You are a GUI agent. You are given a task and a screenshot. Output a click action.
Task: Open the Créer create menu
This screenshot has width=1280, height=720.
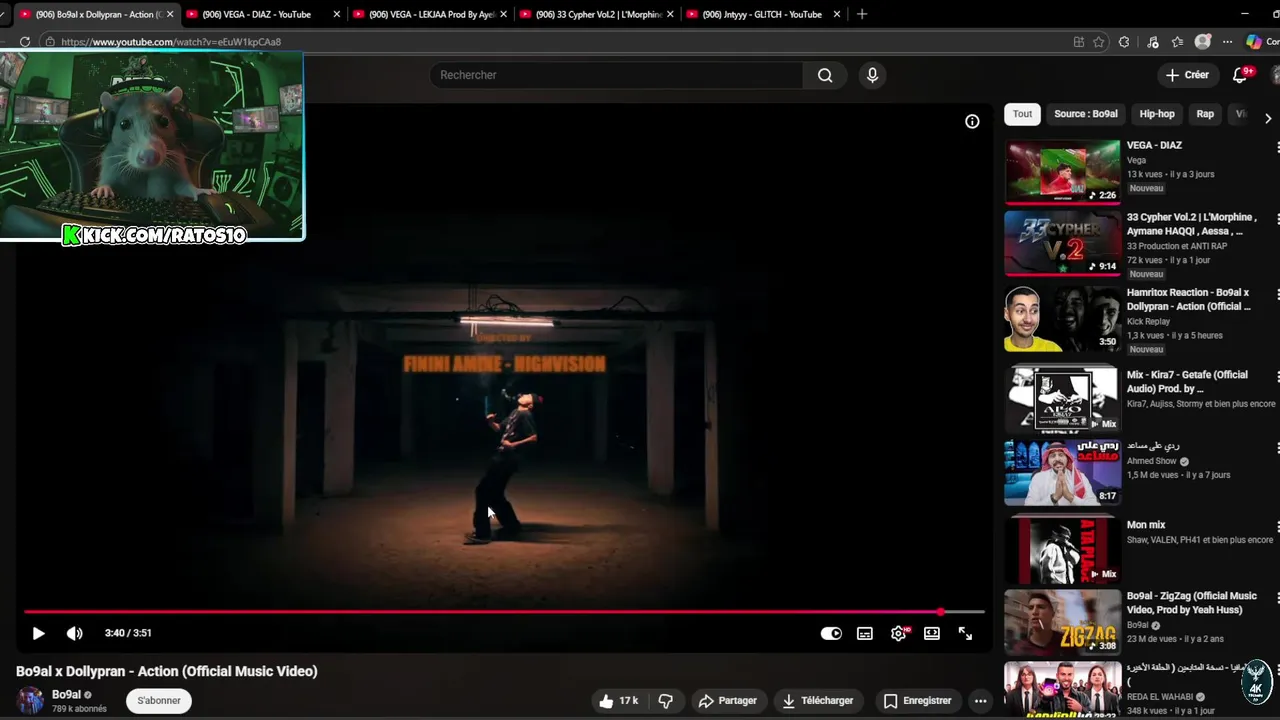click(x=1187, y=75)
